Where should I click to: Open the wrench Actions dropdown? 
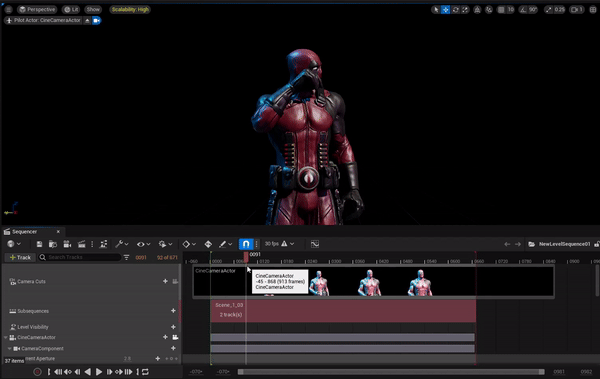[122, 244]
